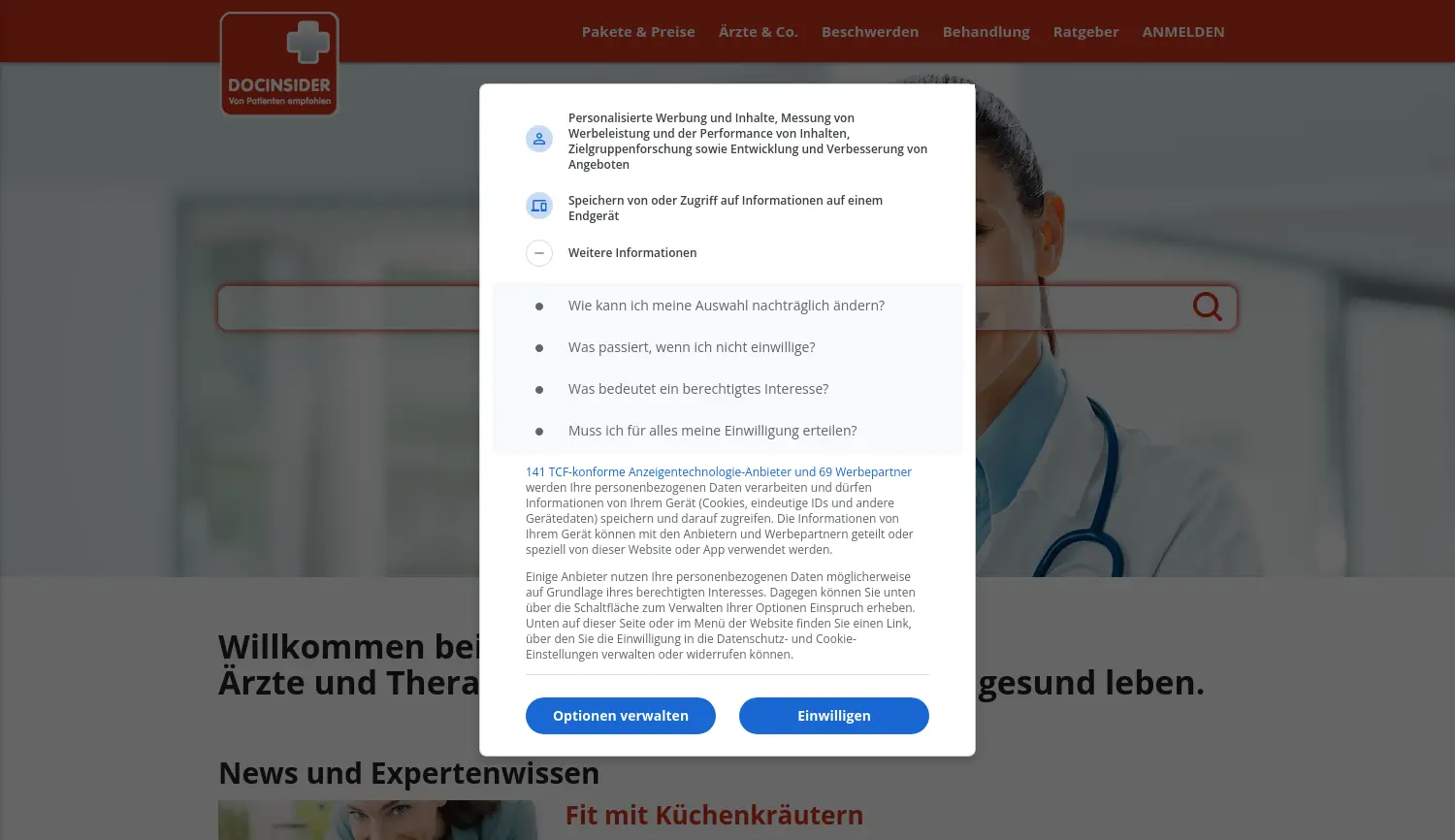Collapse the Weitere Informationen minus icon
1455x840 pixels.
(539, 253)
